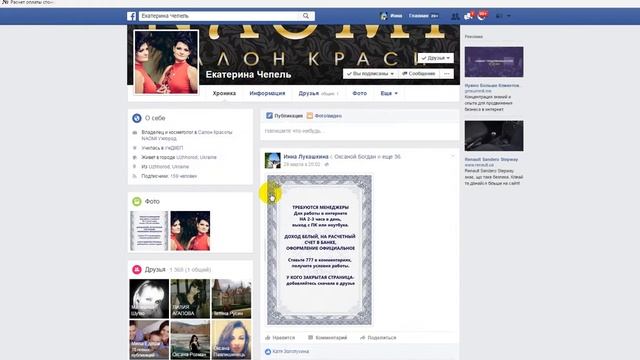Click the Сообщение message button
This screenshot has width=640, height=360.
coord(419,73)
